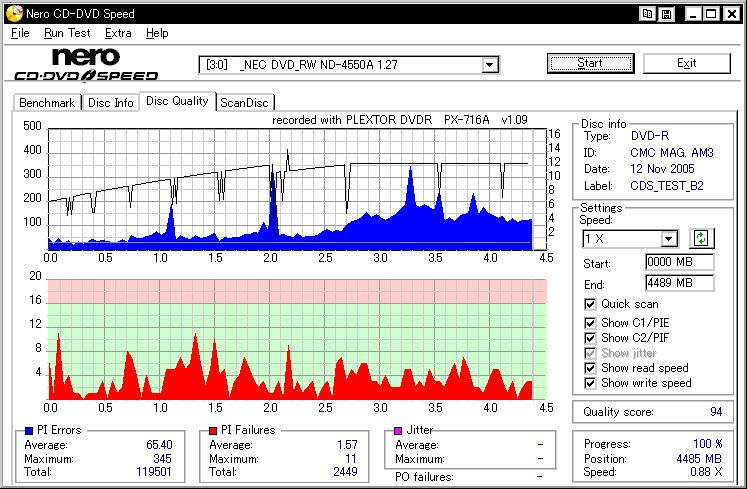Viewport: 747px width, 489px height.
Task: Click the disc ID CMC MAG. AM3
Action: [x=672, y=153]
